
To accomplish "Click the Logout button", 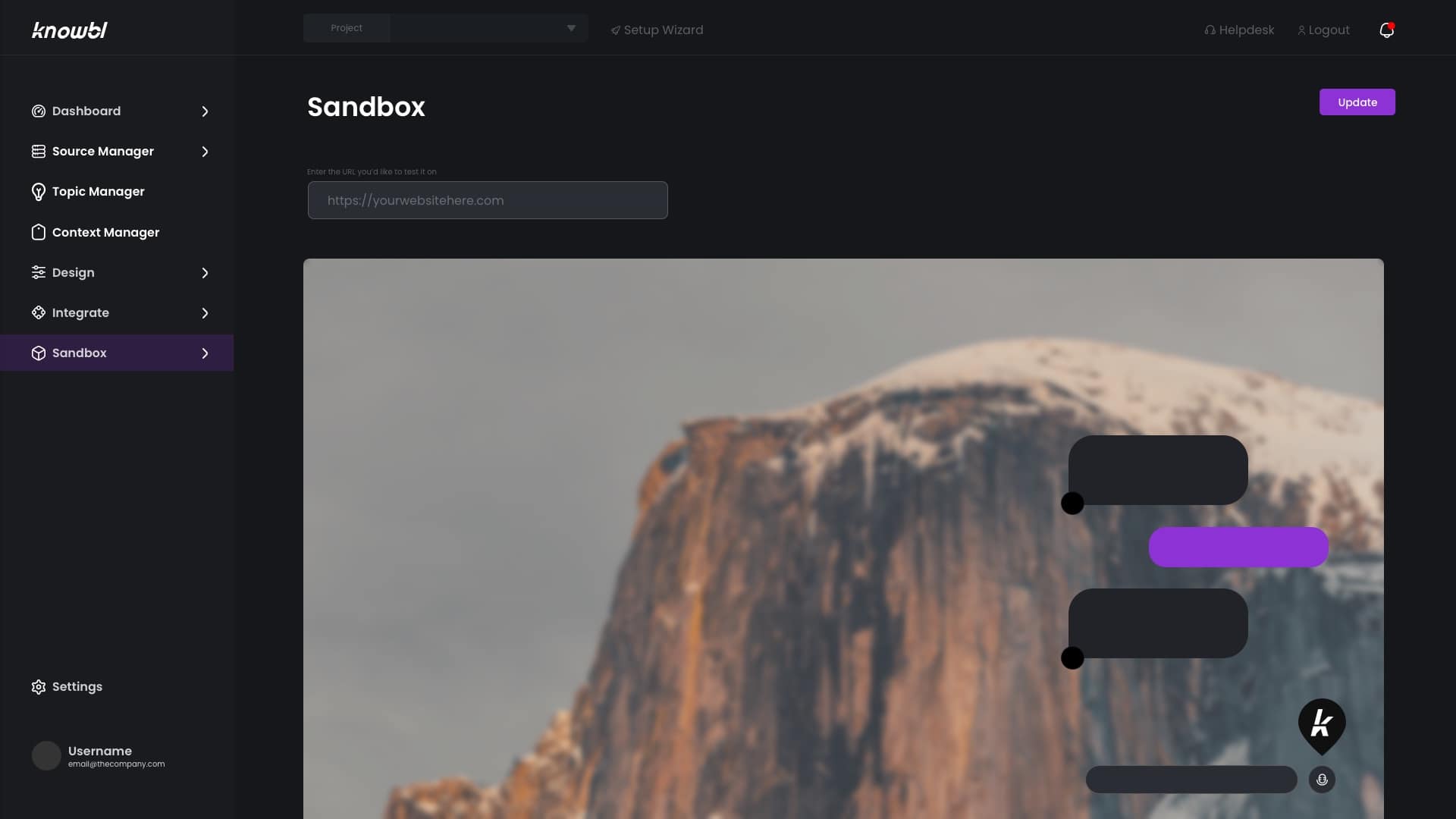I will [1323, 28].
